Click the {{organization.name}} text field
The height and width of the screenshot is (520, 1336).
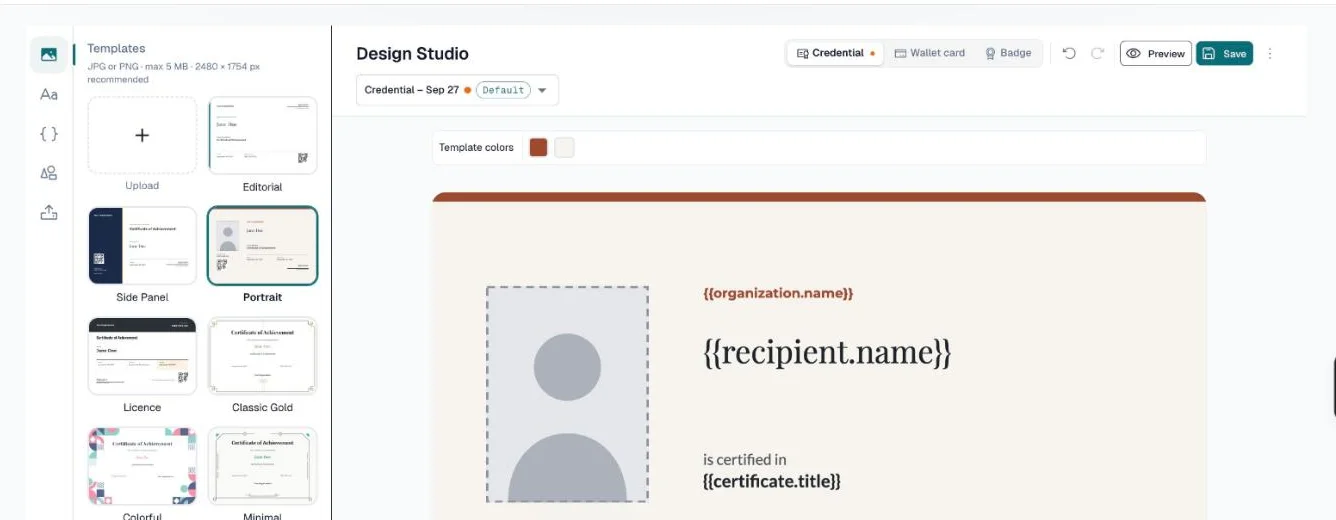(x=778, y=293)
